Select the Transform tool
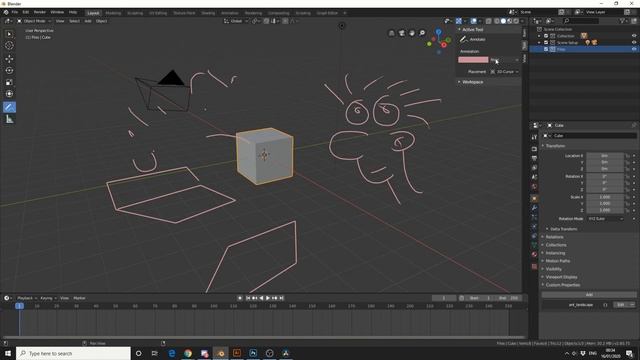The height and width of the screenshot is (360, 640). click(x=9, y=94)
